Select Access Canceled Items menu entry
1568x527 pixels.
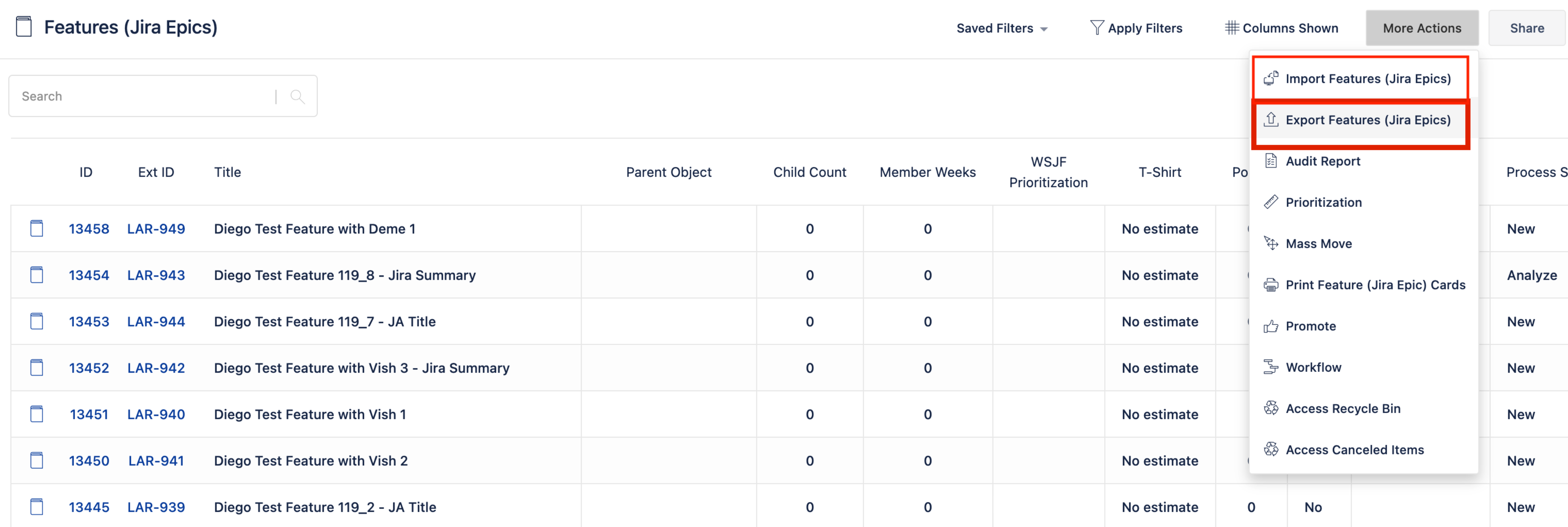click(x=1354, y=450)
